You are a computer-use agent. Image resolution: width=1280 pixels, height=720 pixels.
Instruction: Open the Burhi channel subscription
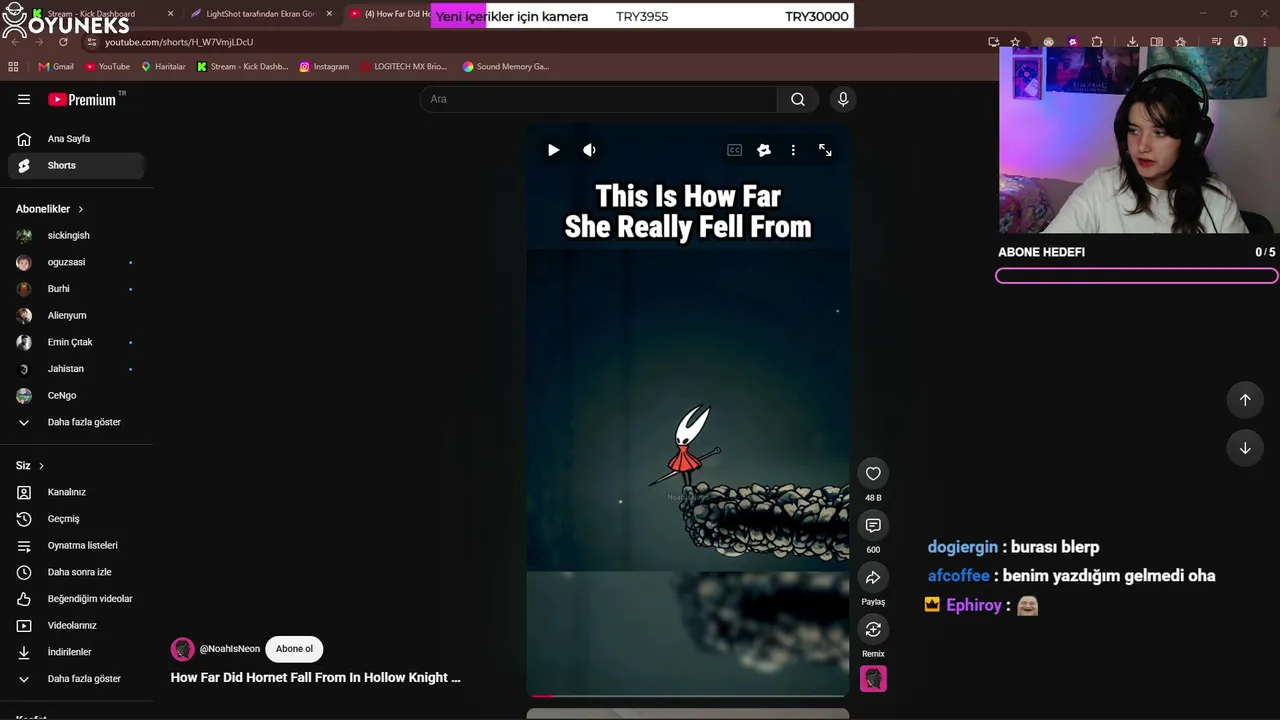76,289
